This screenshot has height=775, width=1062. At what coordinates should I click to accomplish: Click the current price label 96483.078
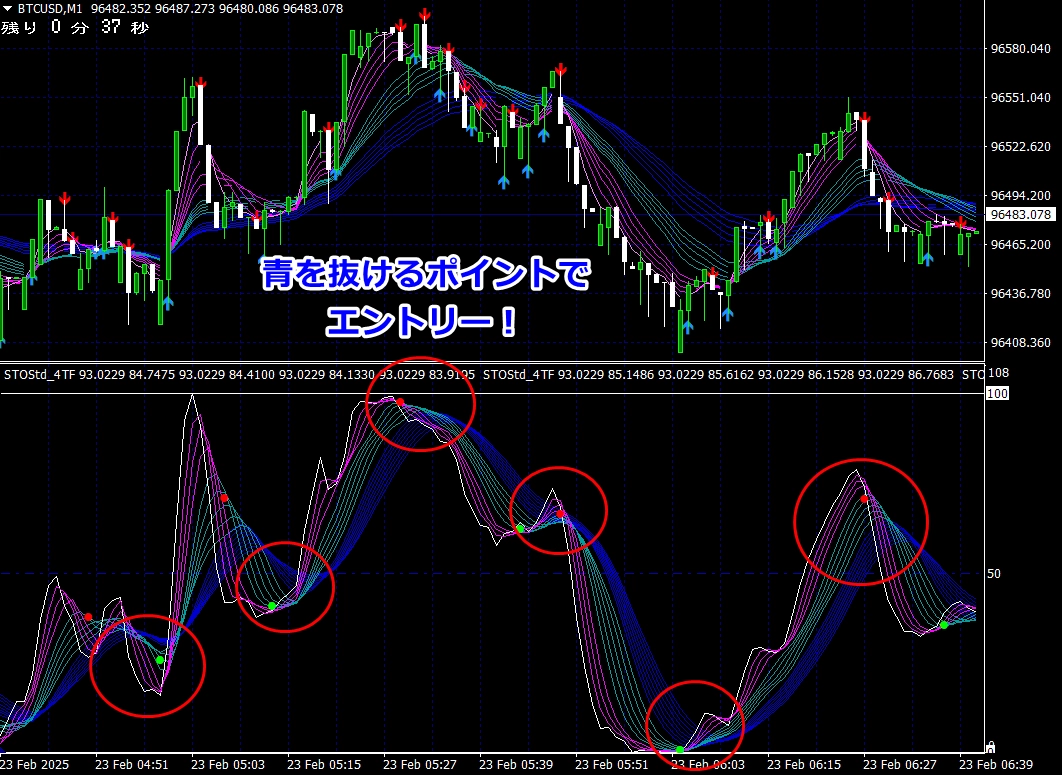[1019, 215]
